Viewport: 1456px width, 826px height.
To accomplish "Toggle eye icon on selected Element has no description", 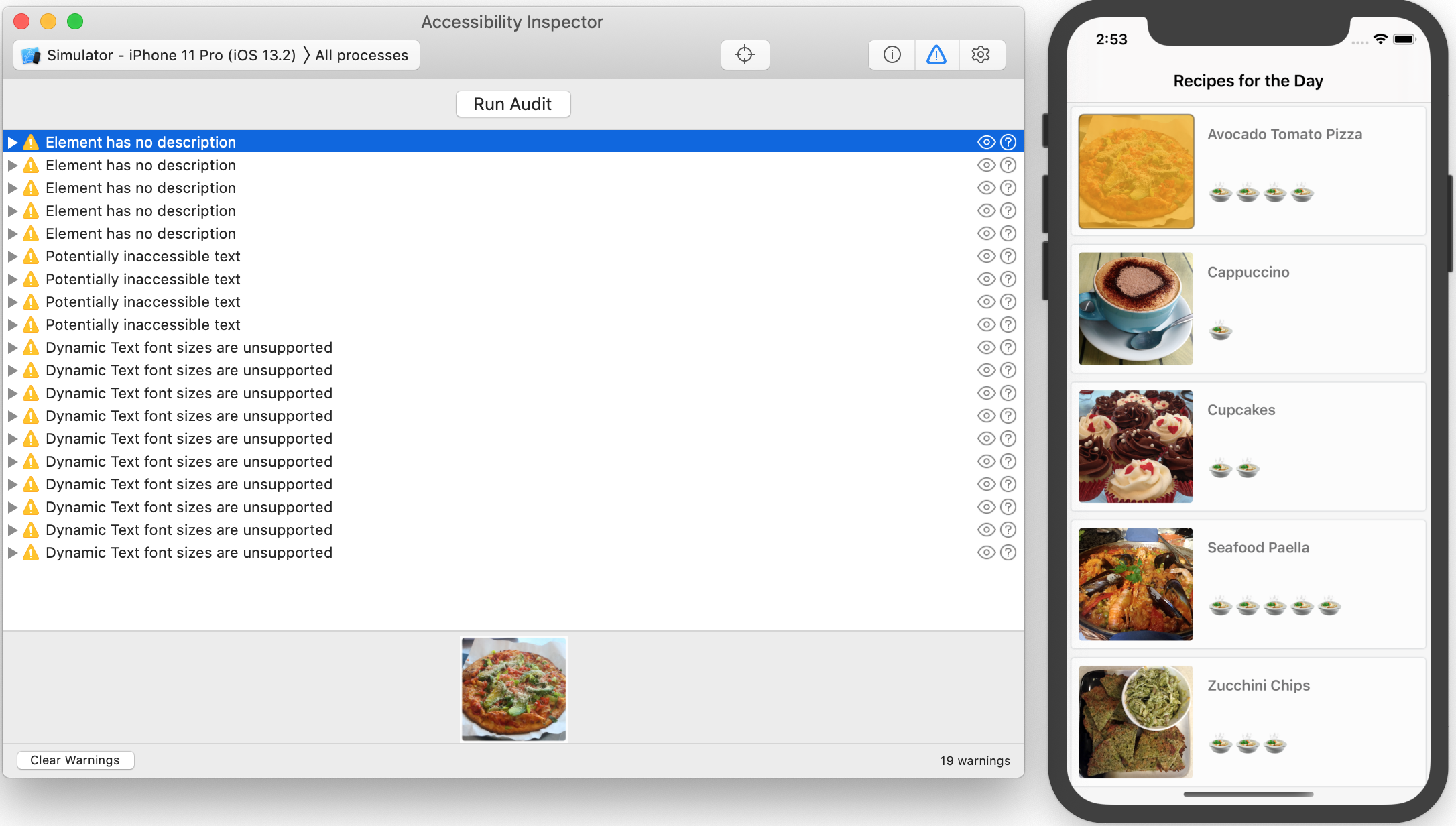I will click(986, 142).
